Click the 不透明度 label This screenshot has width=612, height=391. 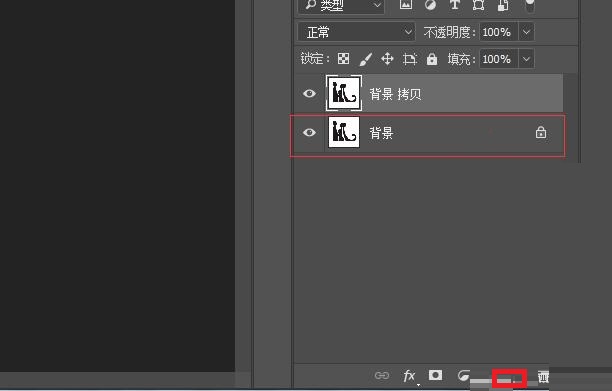tap(449, 32)
